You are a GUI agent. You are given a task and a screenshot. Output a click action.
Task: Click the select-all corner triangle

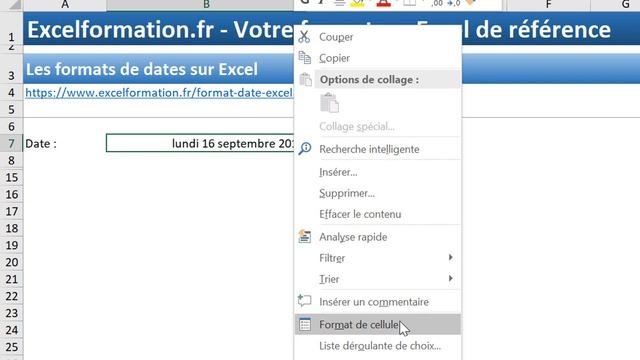pyautogui.click(x=14, y=4)
